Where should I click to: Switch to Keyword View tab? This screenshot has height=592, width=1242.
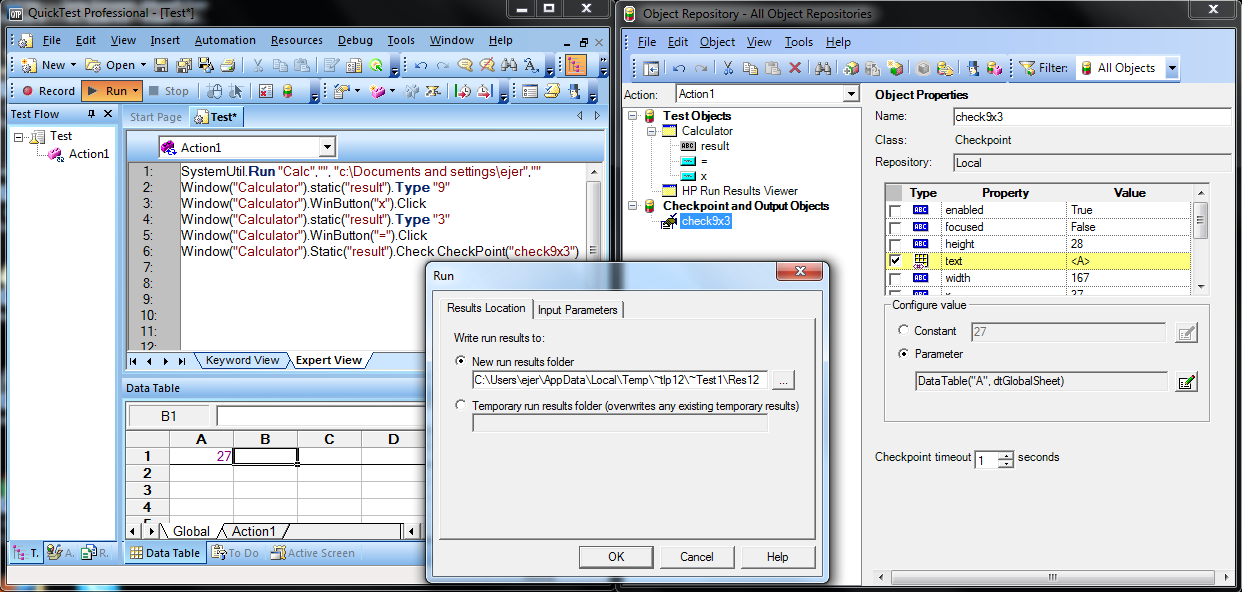pos(242,360)
